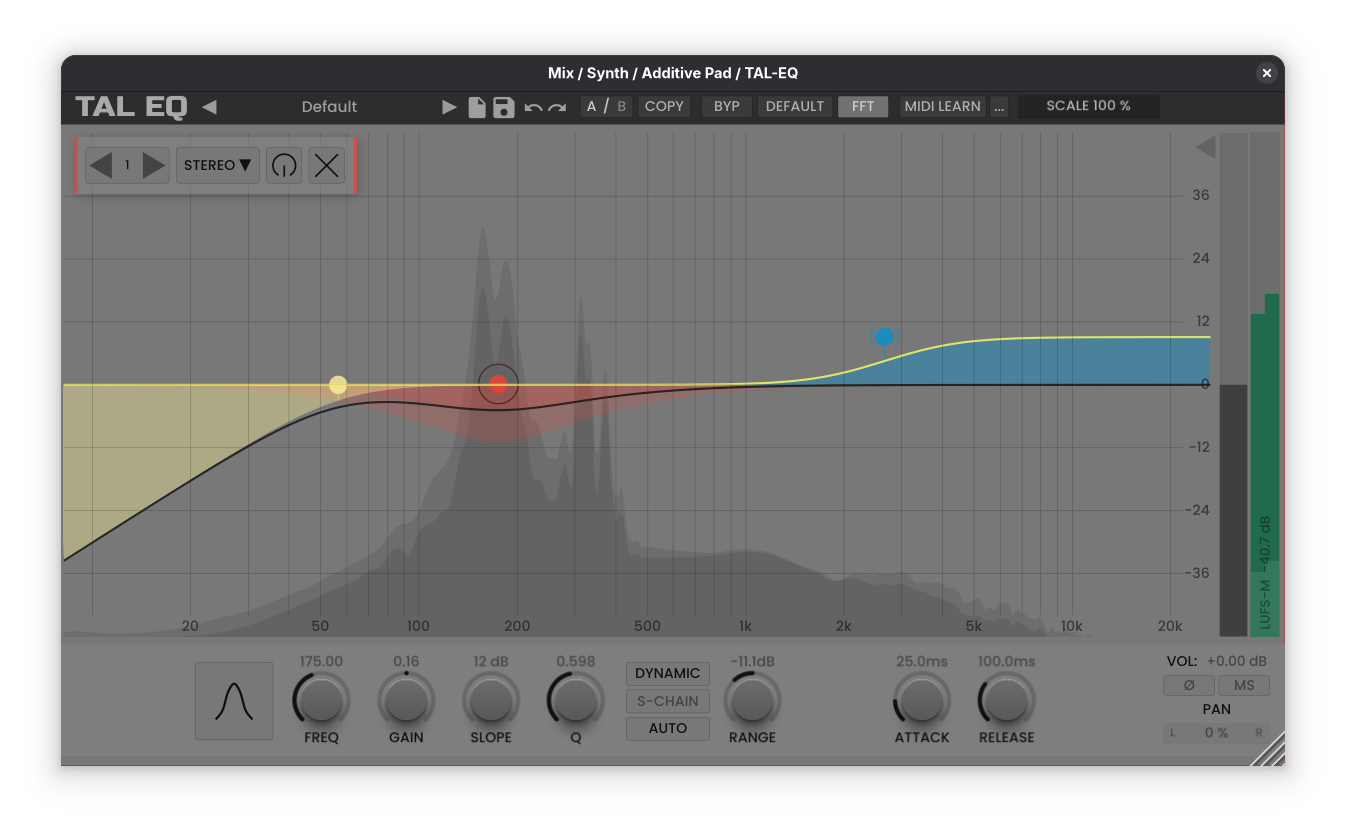This screenshot has height=833, width=1346.
Task: Enable phase invert with Ø button
Action: click(x=1189, y=685)
